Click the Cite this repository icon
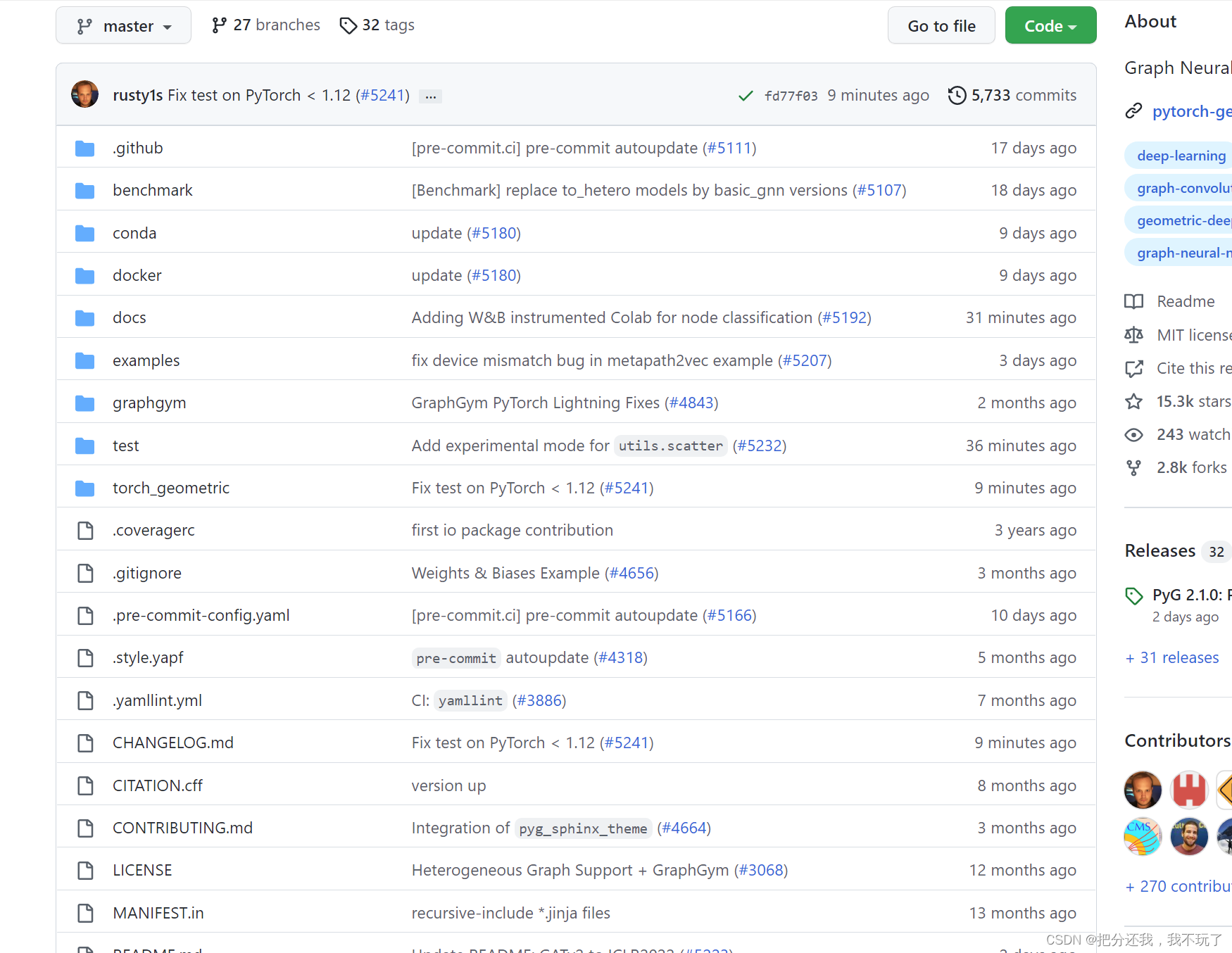 tap(1134, 368)
